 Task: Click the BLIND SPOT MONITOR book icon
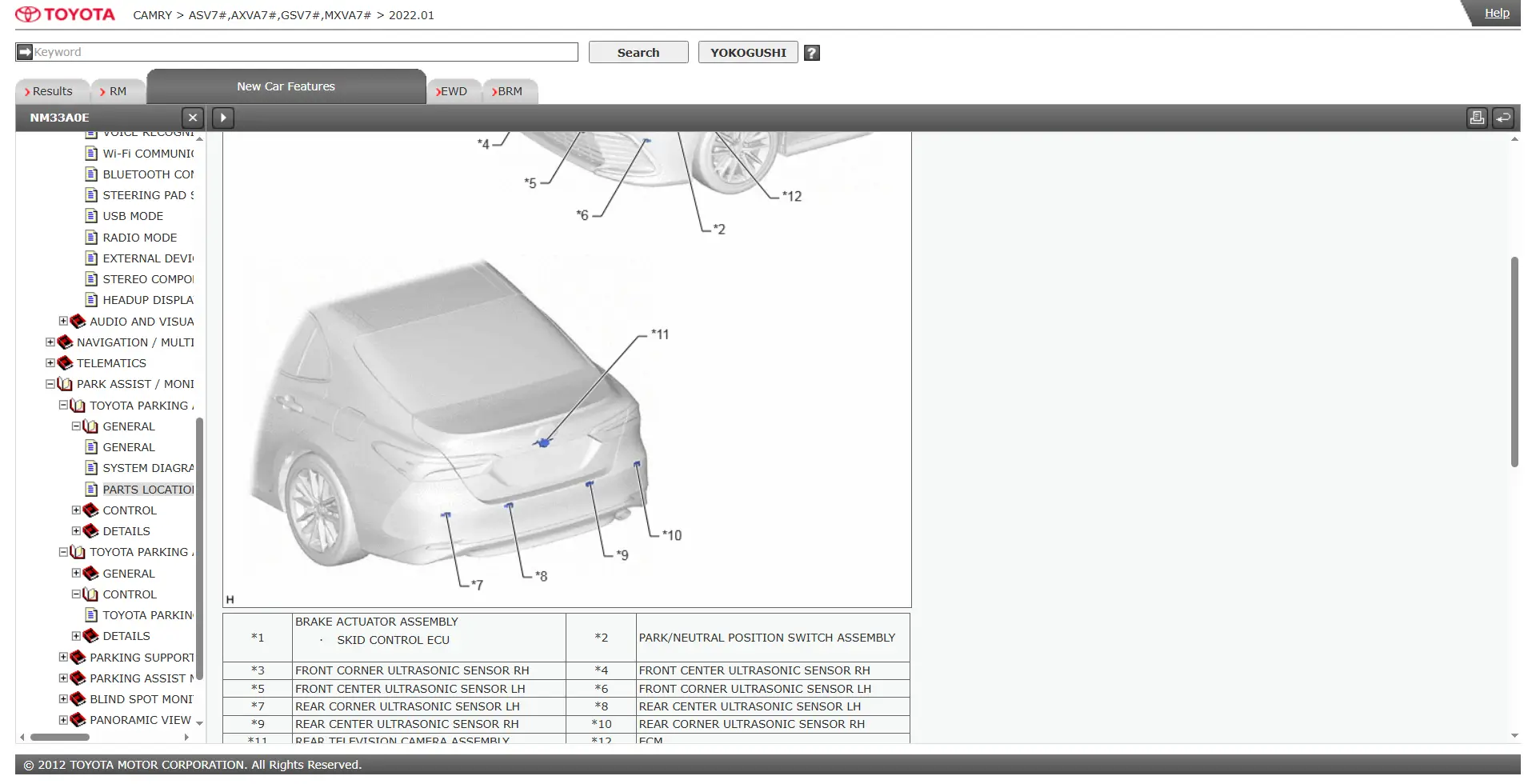(78, 698)
